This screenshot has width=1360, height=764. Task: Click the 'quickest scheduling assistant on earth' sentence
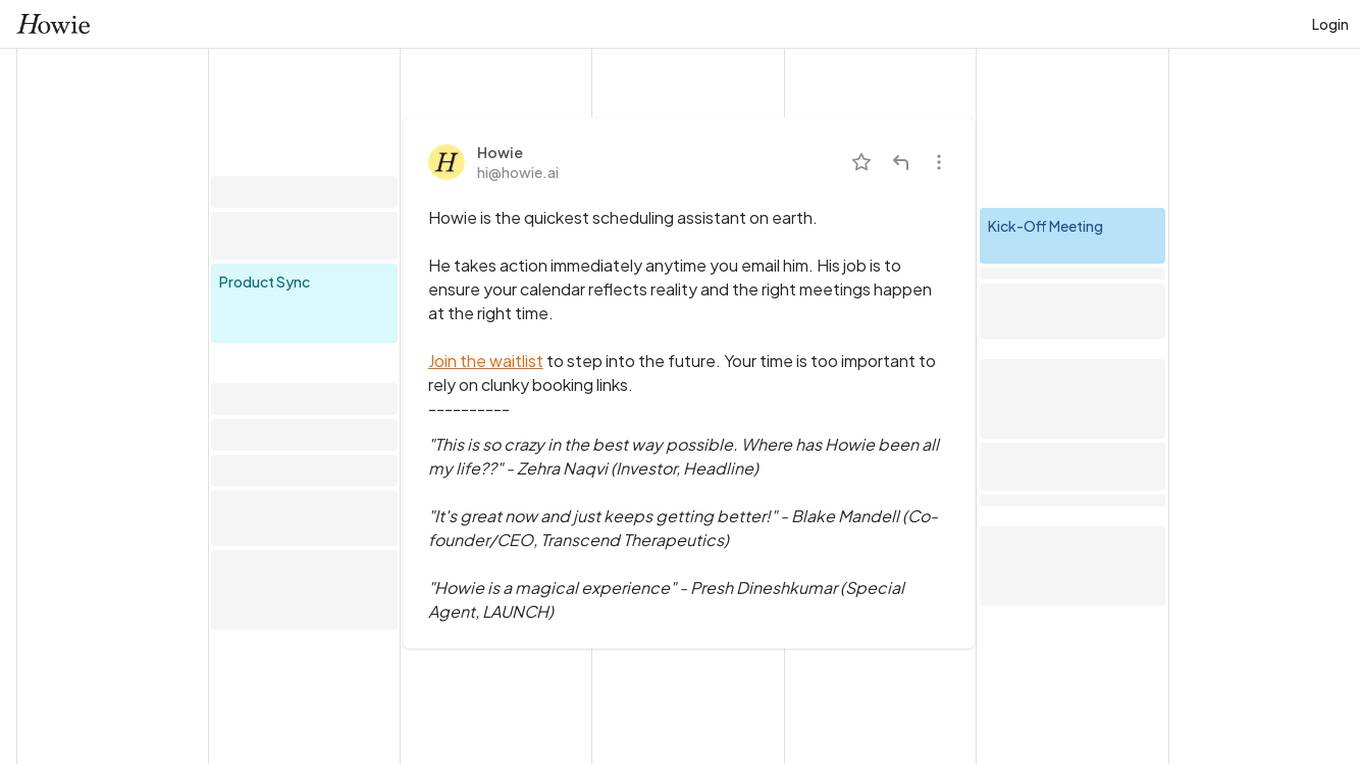tap(622, 218)
